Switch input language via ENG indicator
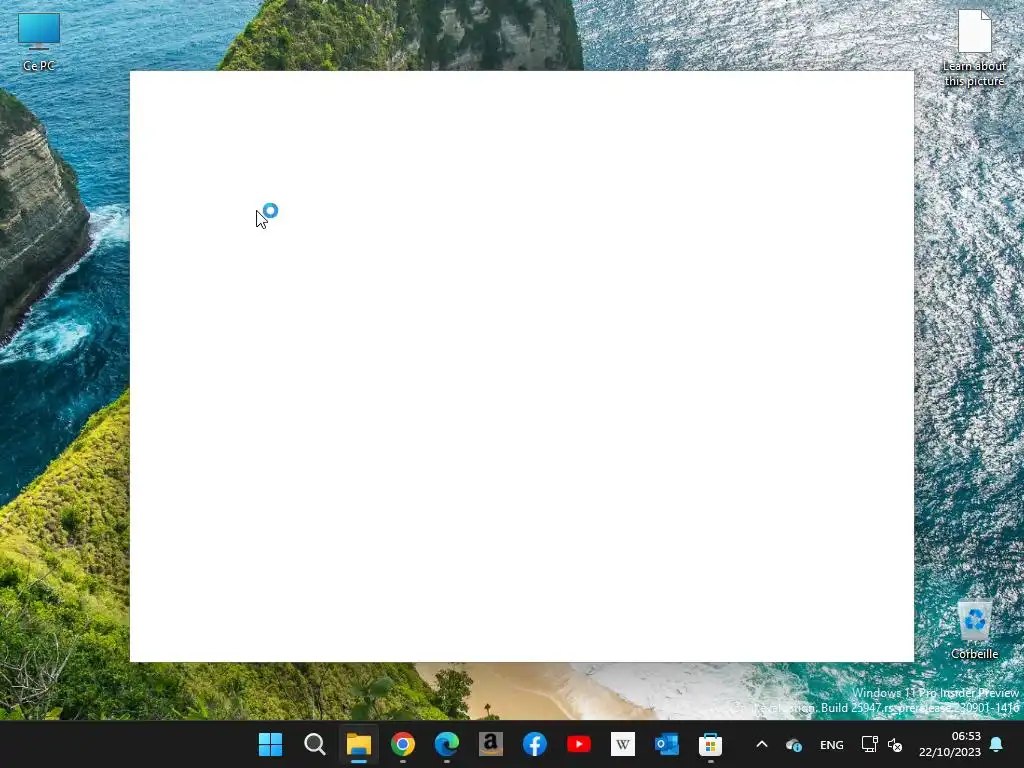 (831, 744)
